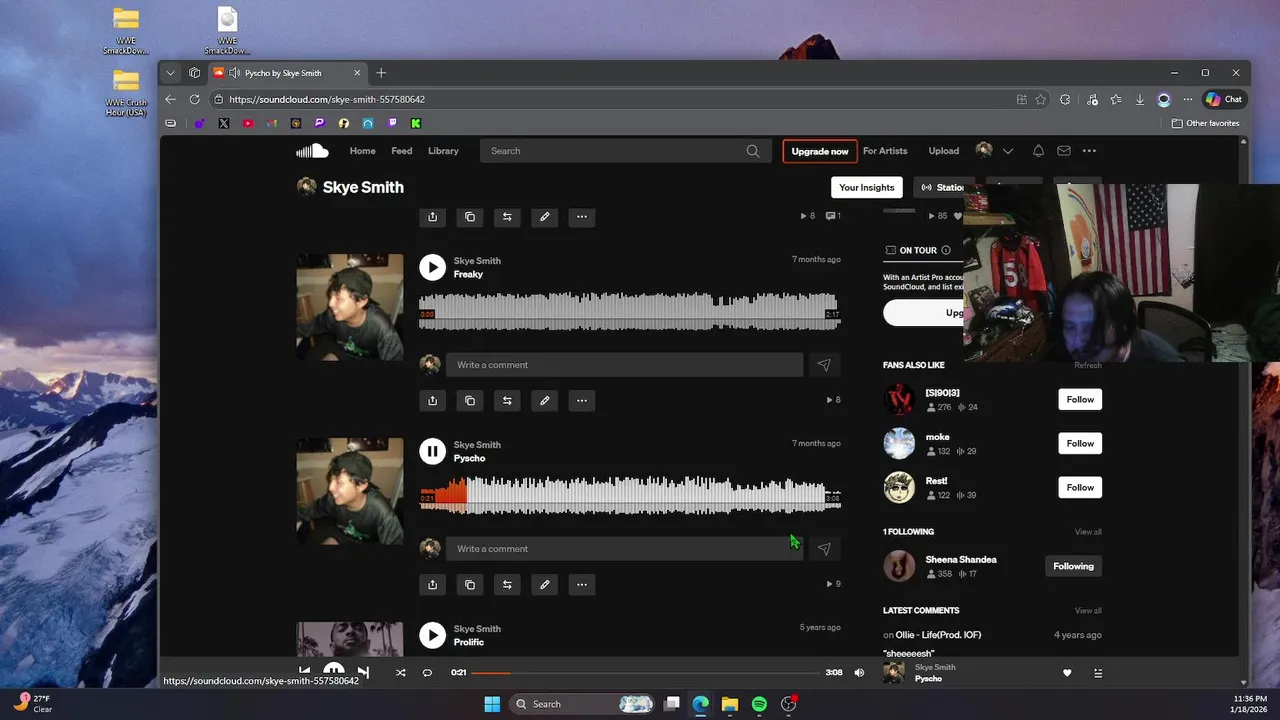Repost the Pyscho track

[507, 585]
